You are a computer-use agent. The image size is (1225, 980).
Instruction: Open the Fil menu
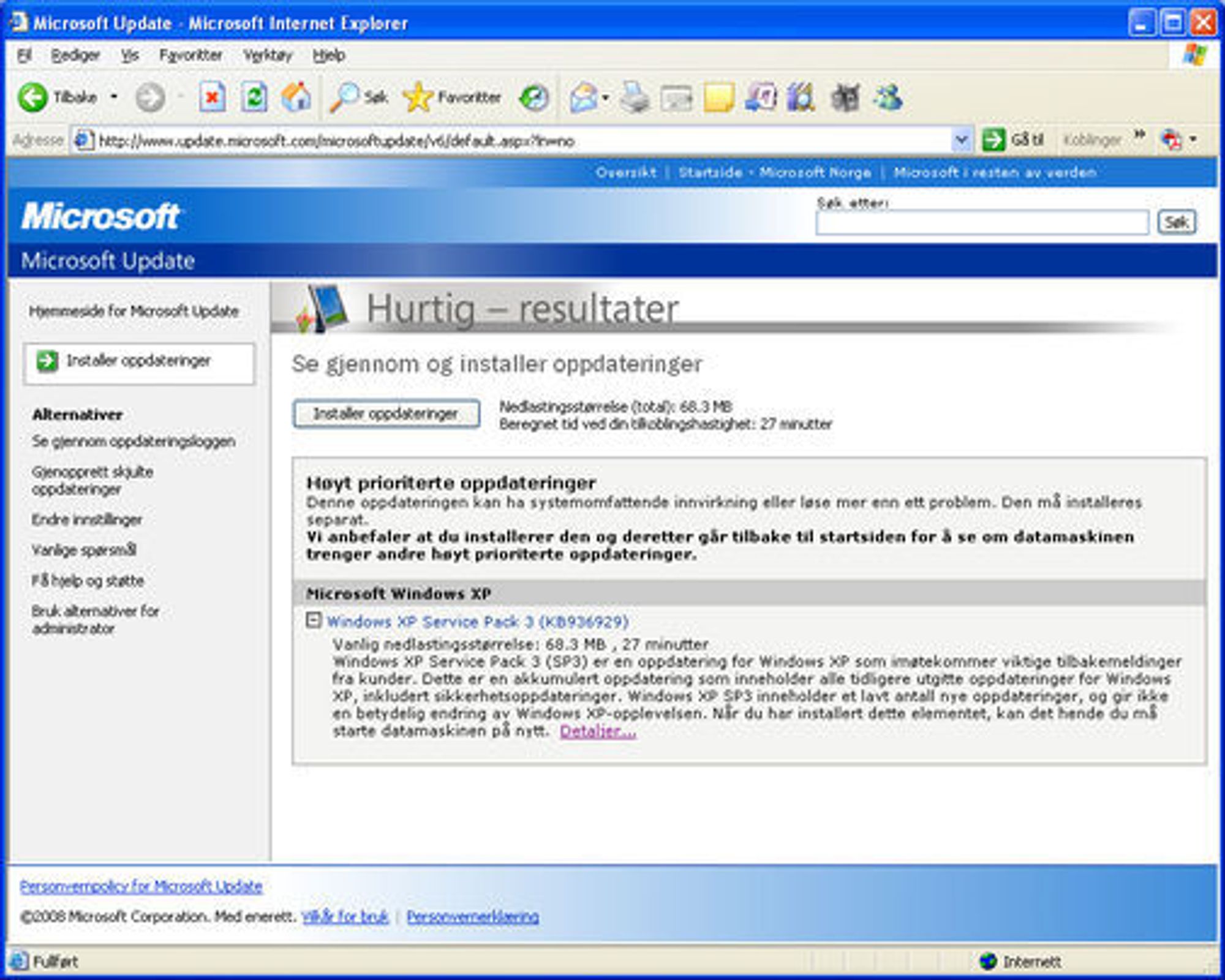(x=24, y=56)
